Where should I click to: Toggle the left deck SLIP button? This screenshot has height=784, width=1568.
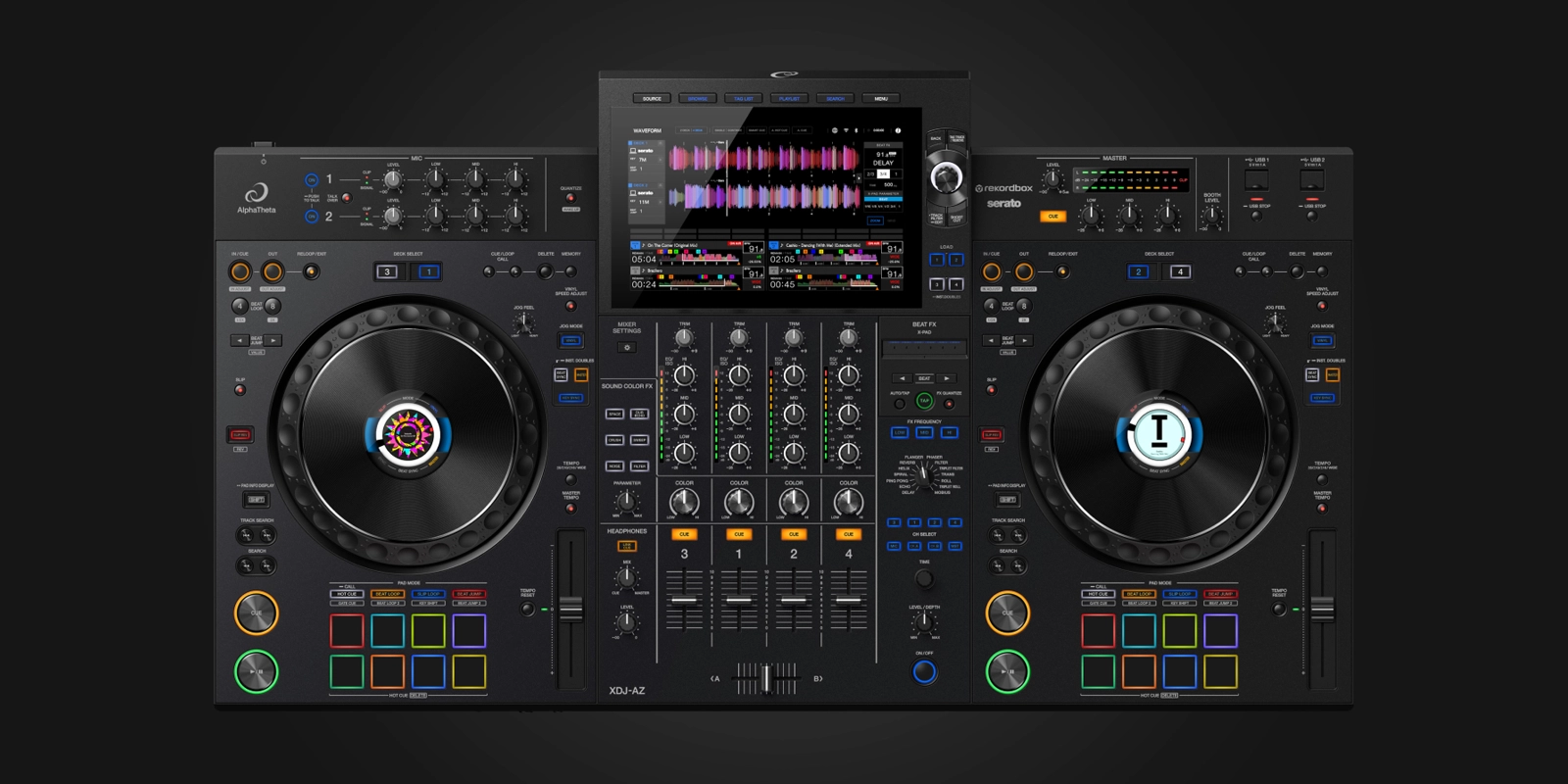240,390
